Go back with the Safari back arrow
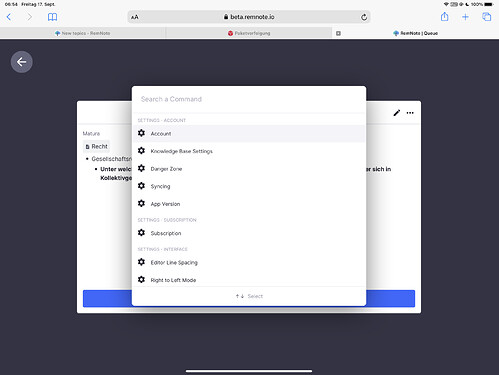Screen dimensions: 499x375 tap(9, 17)
